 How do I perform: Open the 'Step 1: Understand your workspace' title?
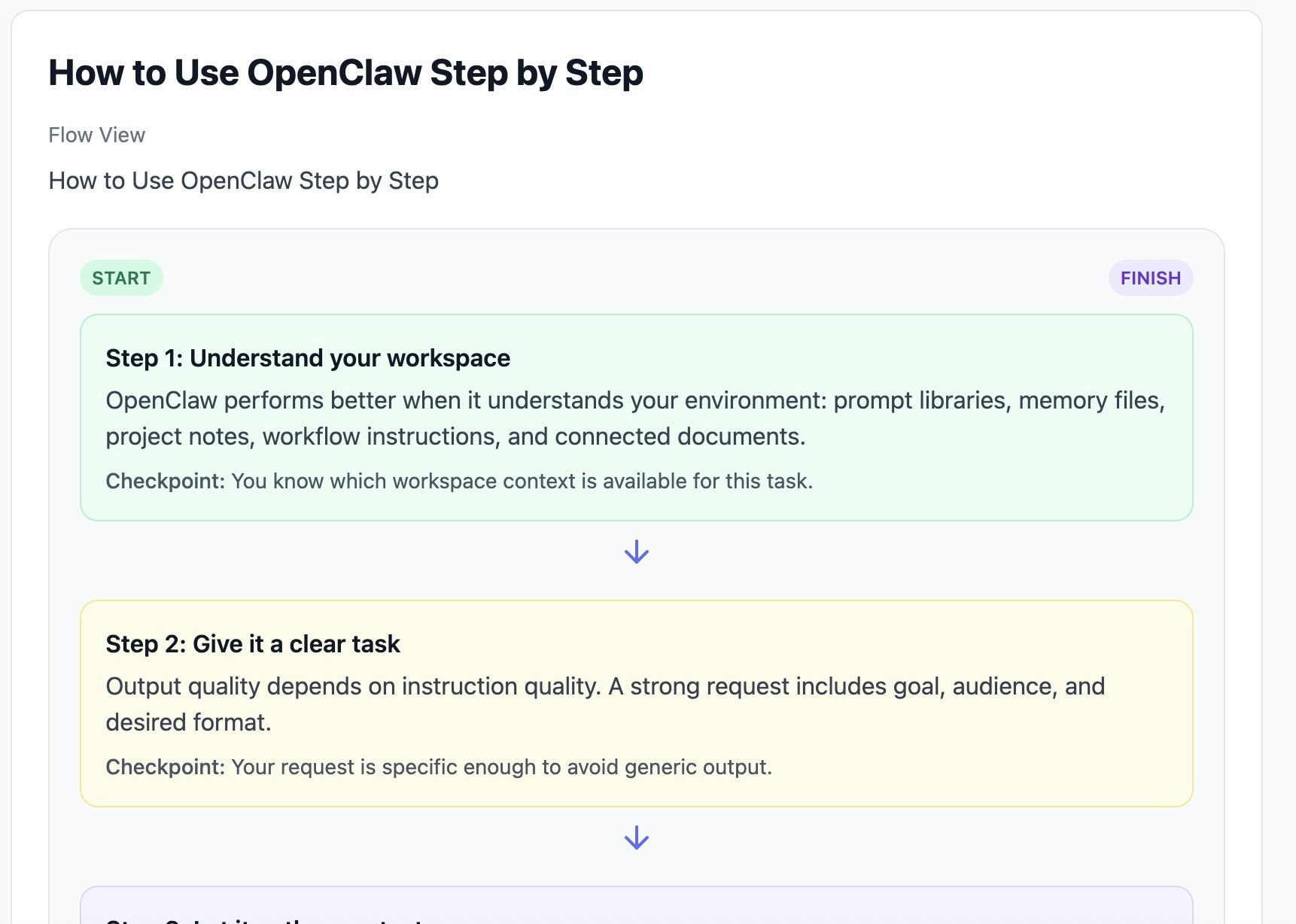(x=308, y=358)
